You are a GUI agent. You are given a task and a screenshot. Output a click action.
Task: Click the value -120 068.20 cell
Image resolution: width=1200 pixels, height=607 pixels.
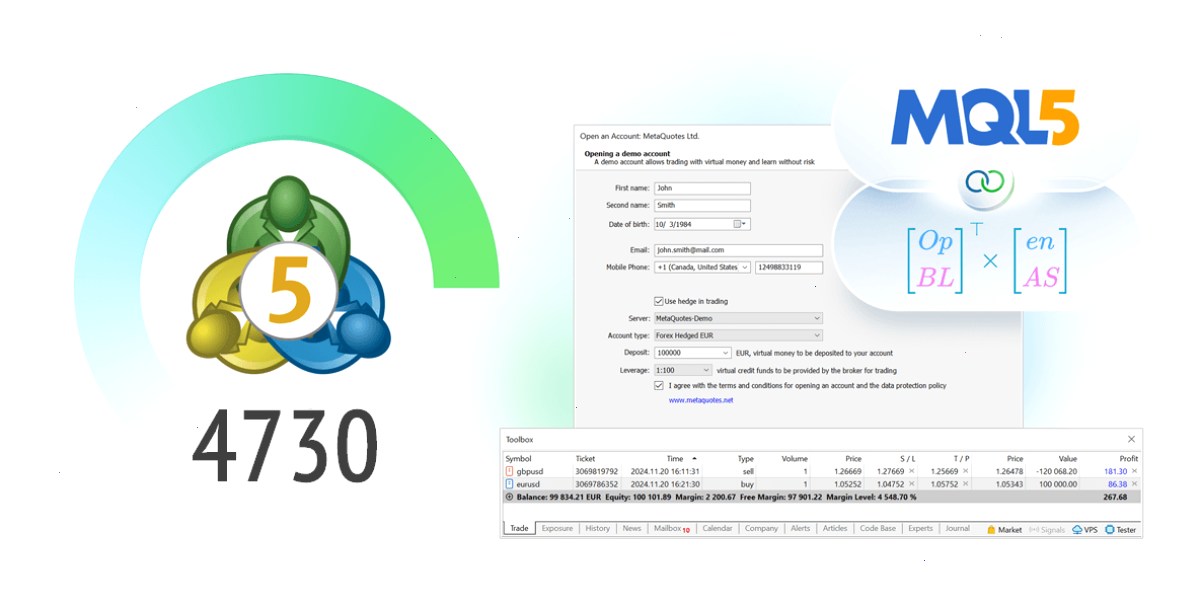[x=1056, y=471]
